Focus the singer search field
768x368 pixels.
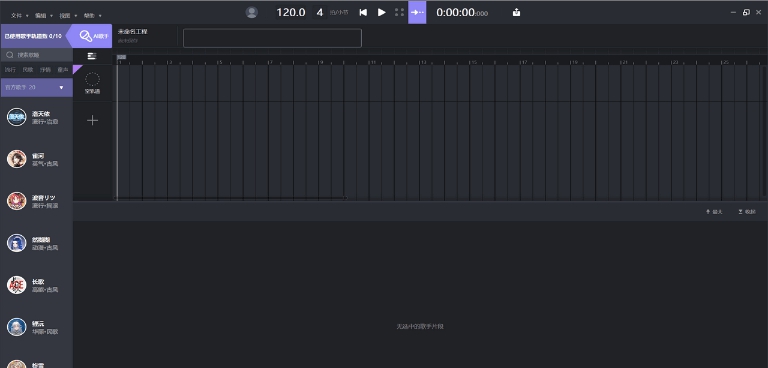37,55
